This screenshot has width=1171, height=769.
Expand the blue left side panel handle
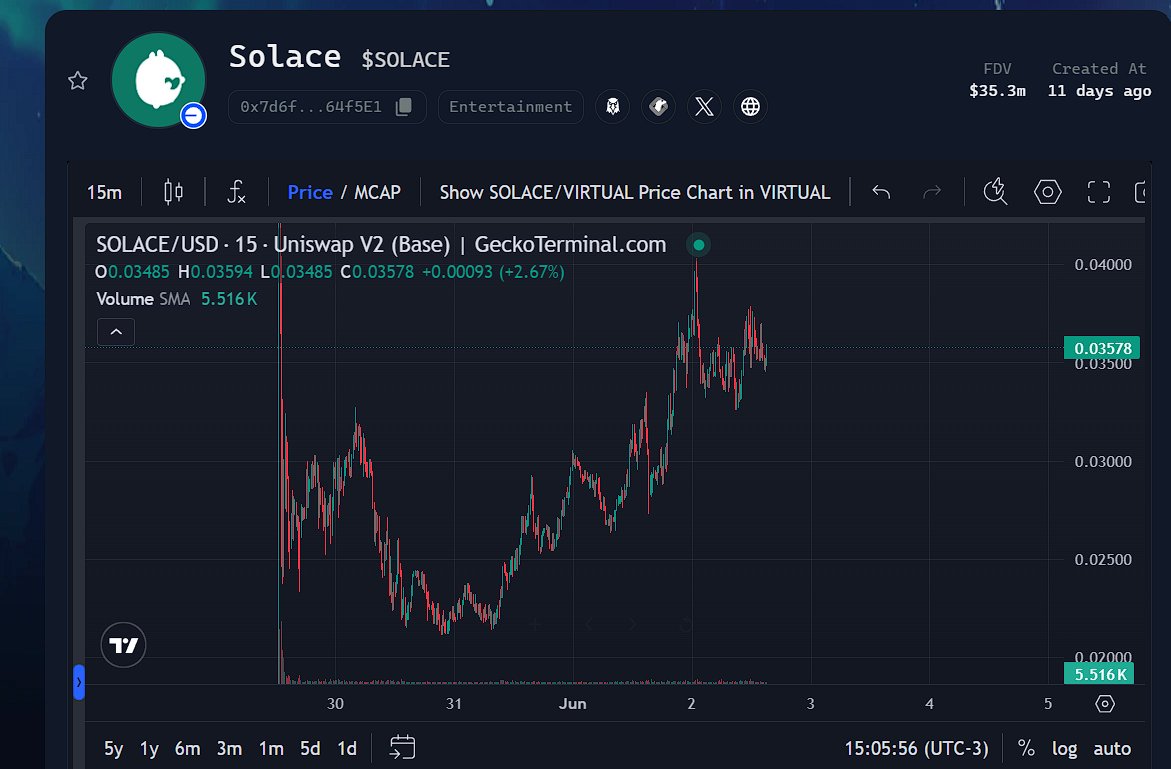pyautogui.click(x=78, y=682)
